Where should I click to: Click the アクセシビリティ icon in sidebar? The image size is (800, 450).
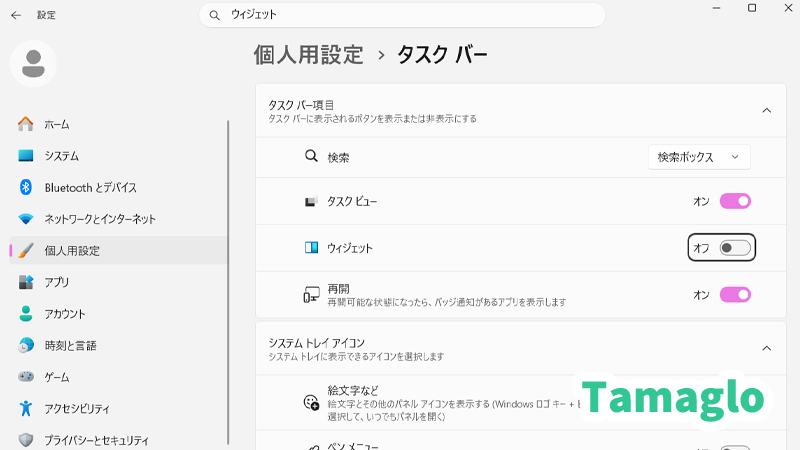tap(26, 408)
